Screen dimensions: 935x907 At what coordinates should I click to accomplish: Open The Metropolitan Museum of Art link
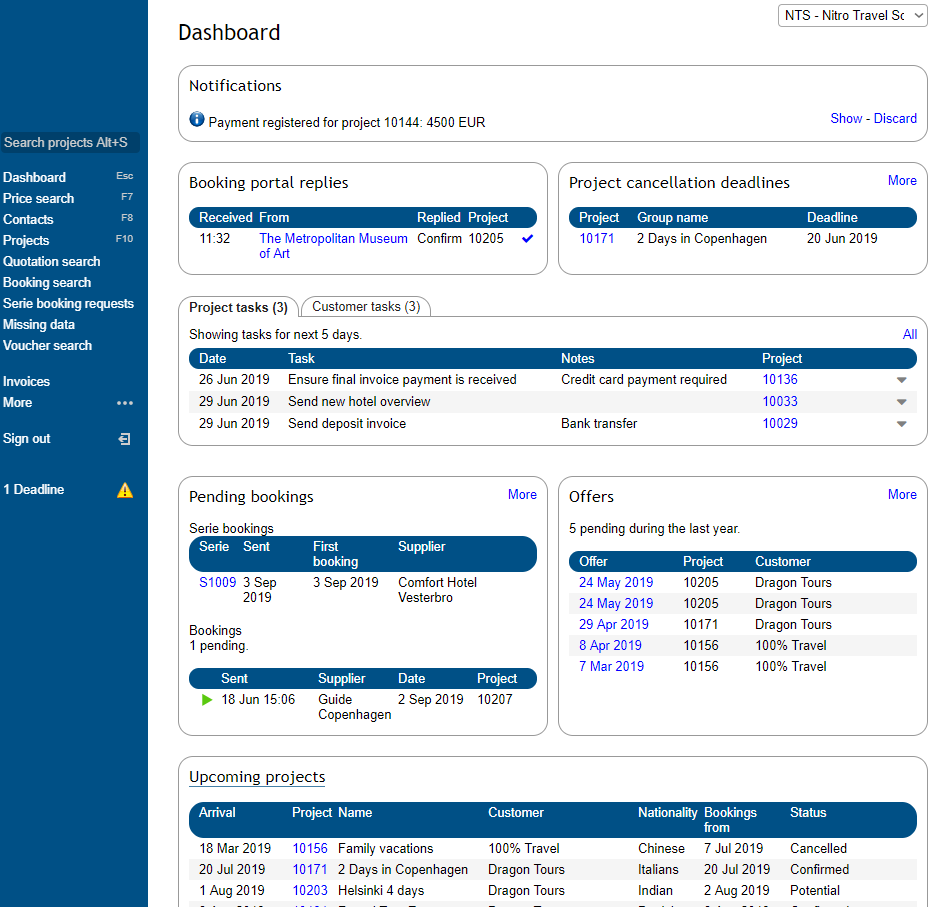point(333,246)
